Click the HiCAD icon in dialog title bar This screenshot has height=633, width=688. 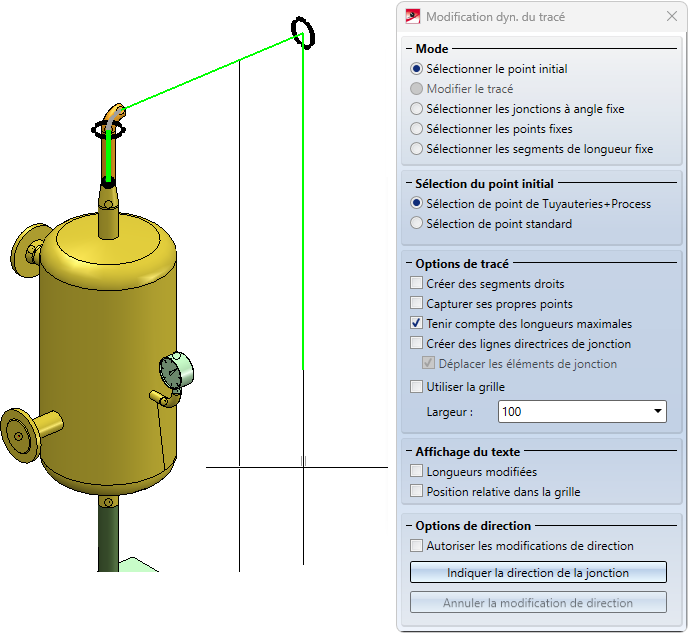(x=412, y=17)
